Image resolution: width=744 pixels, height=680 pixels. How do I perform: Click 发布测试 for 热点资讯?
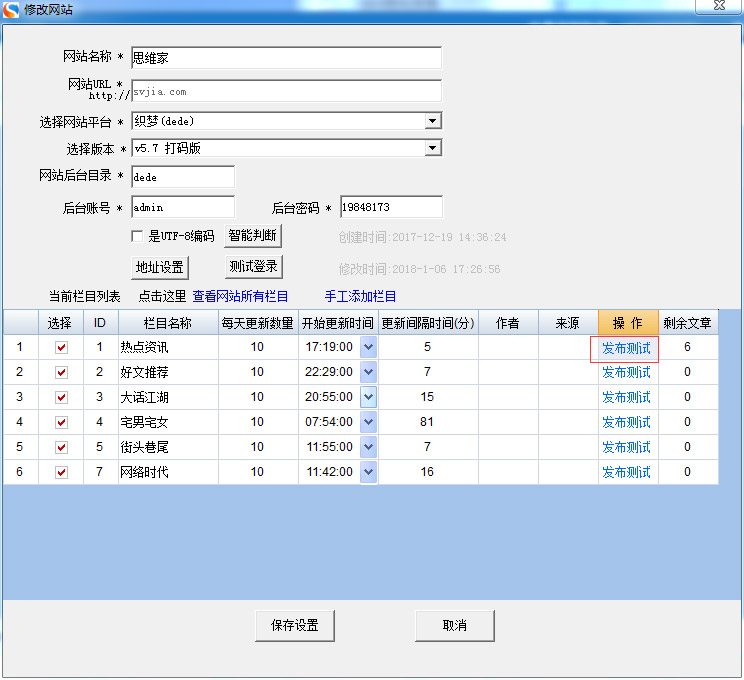(626, 348)
